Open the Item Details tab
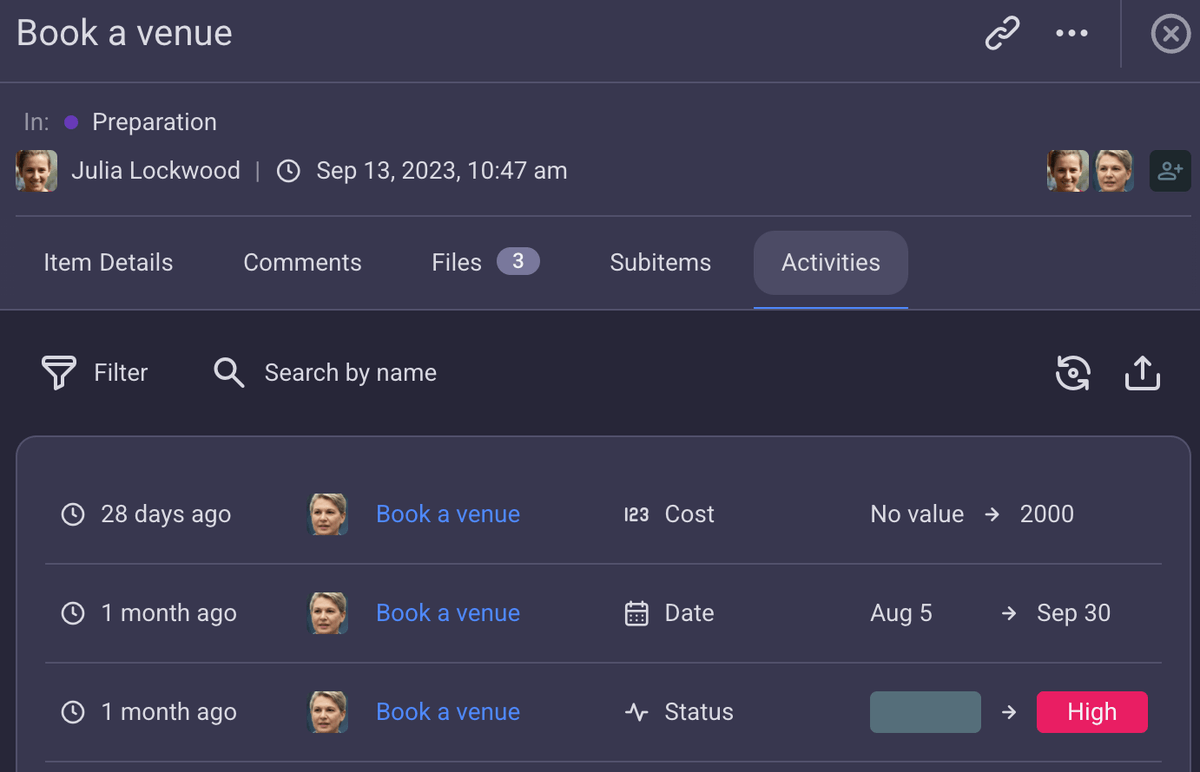The height and width of the screenshot is (772, 1200). [107, 262]
